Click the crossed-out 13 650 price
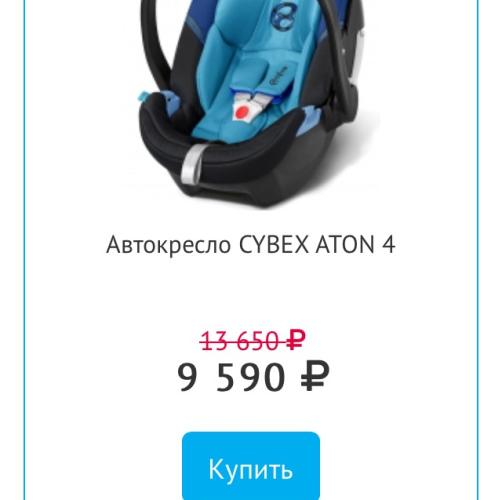The height and width of the screenshot is (500, 502). 252,341
